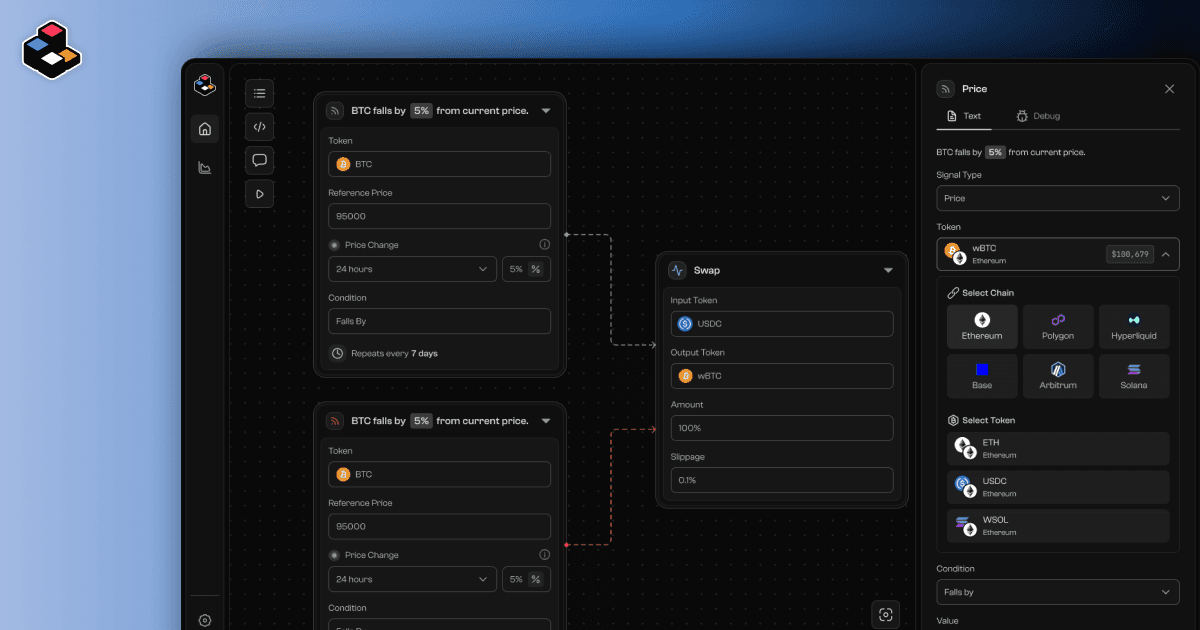The height and width of the screenshot is (630, 1200).
Task: Click the $100,679 price badge
Action: coord(1129,254)
